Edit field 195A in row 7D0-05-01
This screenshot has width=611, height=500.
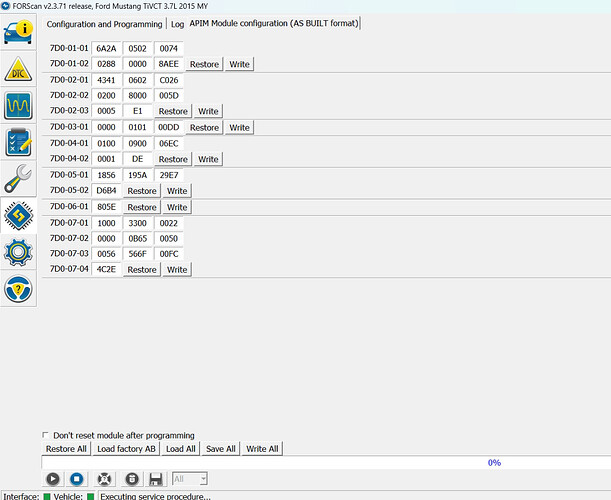pyautogui.click(x=138, y=175)
